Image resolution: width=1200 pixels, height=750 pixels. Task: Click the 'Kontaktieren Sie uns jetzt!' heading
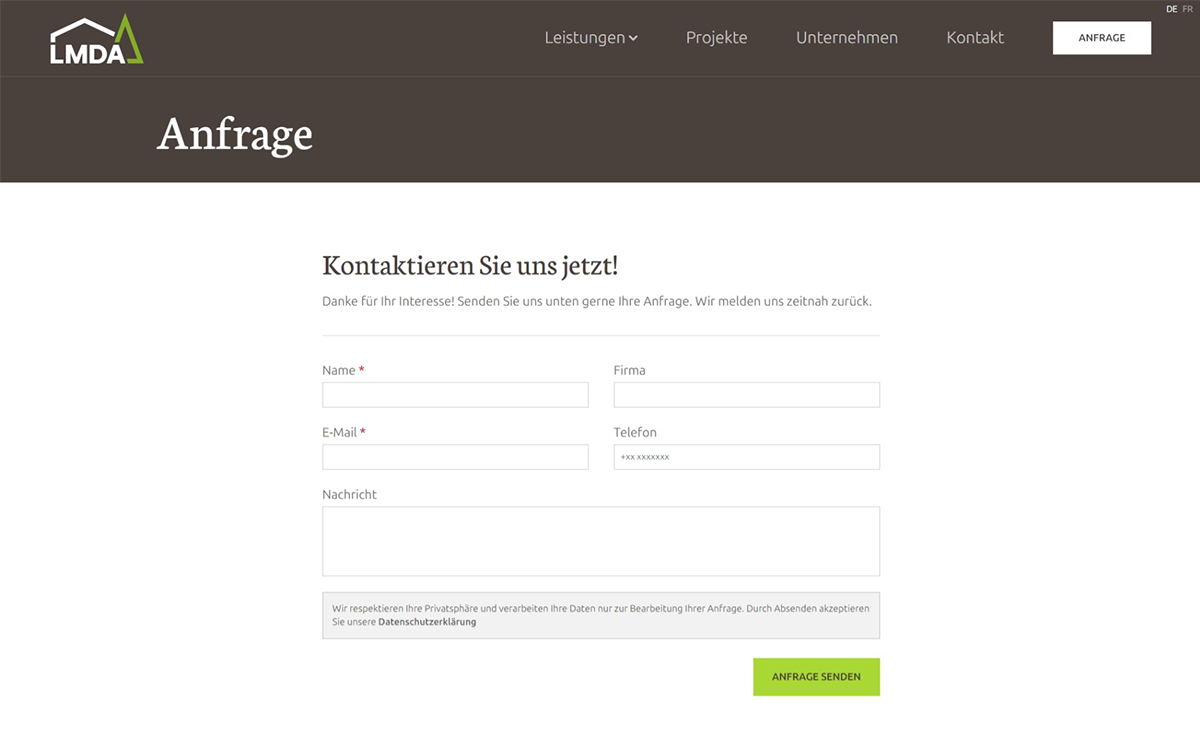[x=470, y=266]
